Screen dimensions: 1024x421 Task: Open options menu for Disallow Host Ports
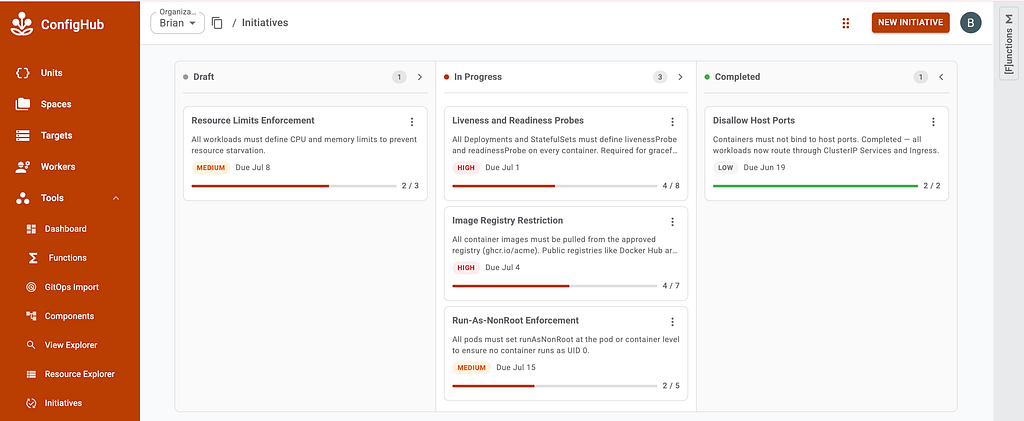[933, 122]
